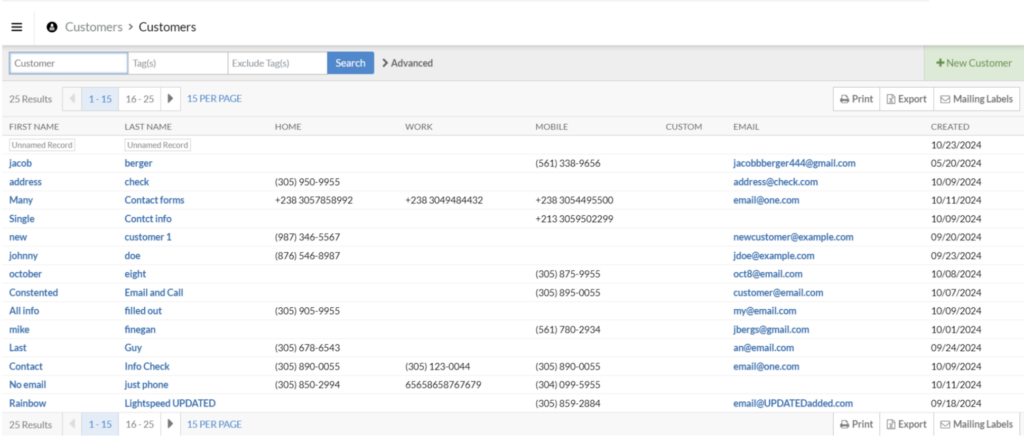
Task: Click the bottom Print button
Action: coord(856,424)
